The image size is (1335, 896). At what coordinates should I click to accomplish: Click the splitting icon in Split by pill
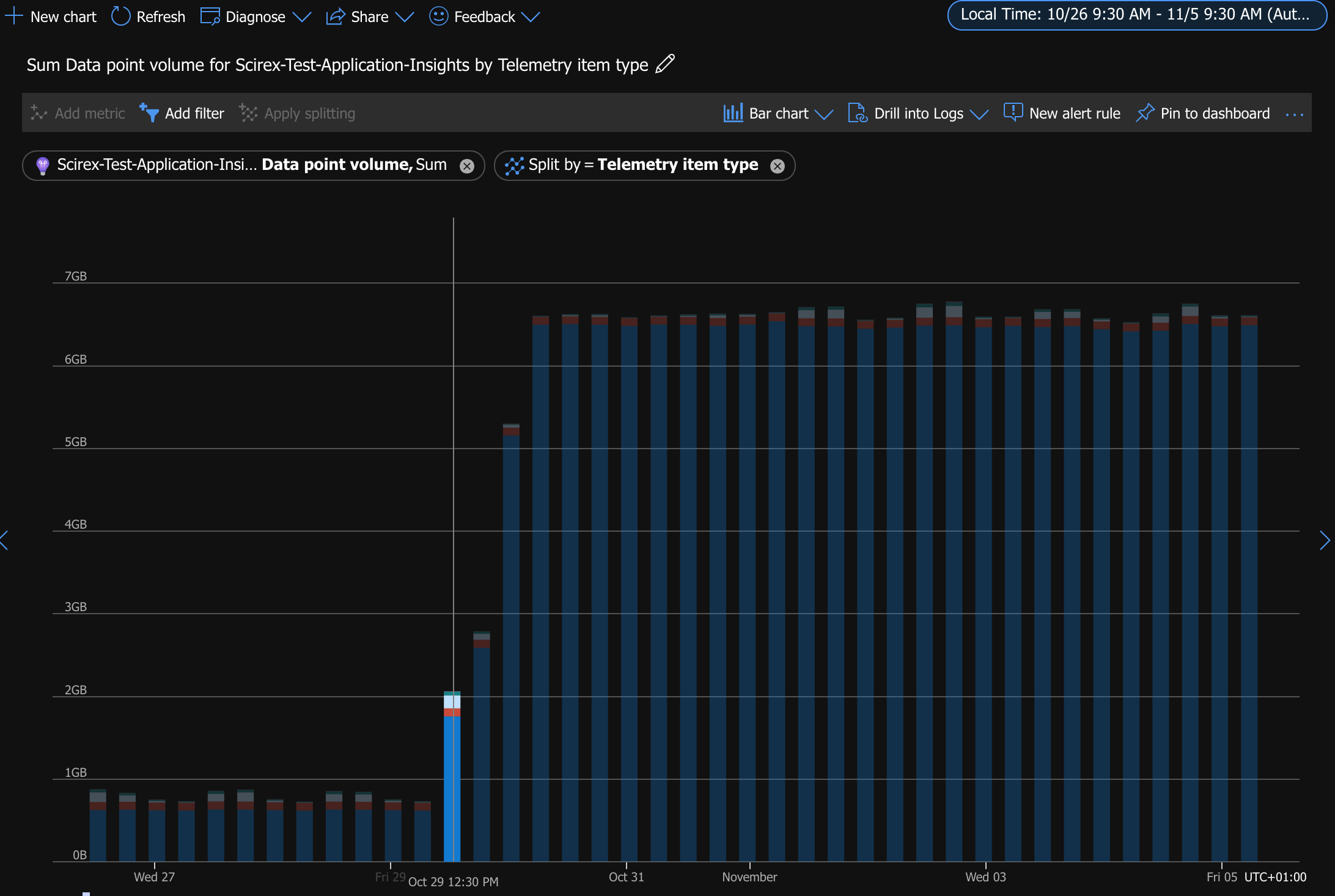click(514, 166)
